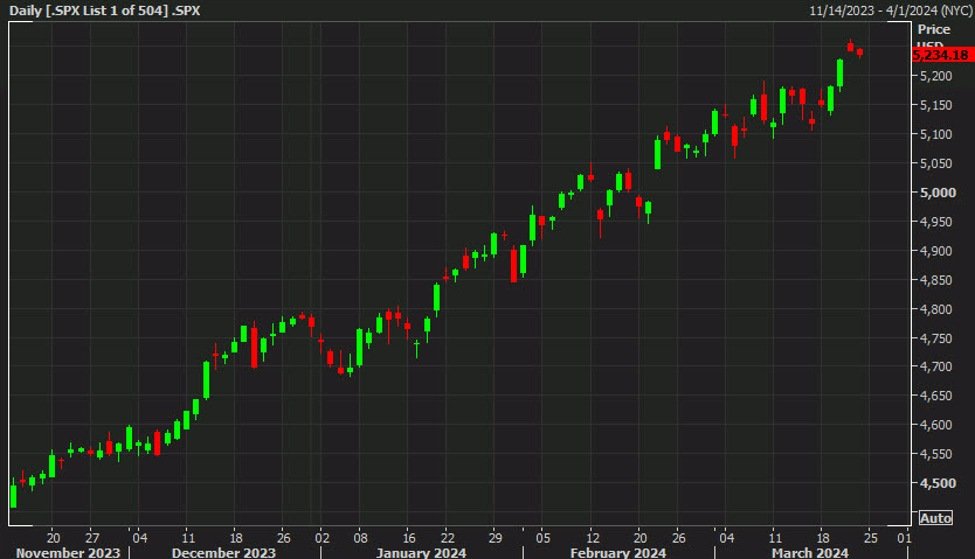This screenshot has width=975, height=559.
Task: Click the 4,500 price axis label
Action: [936, 483]
